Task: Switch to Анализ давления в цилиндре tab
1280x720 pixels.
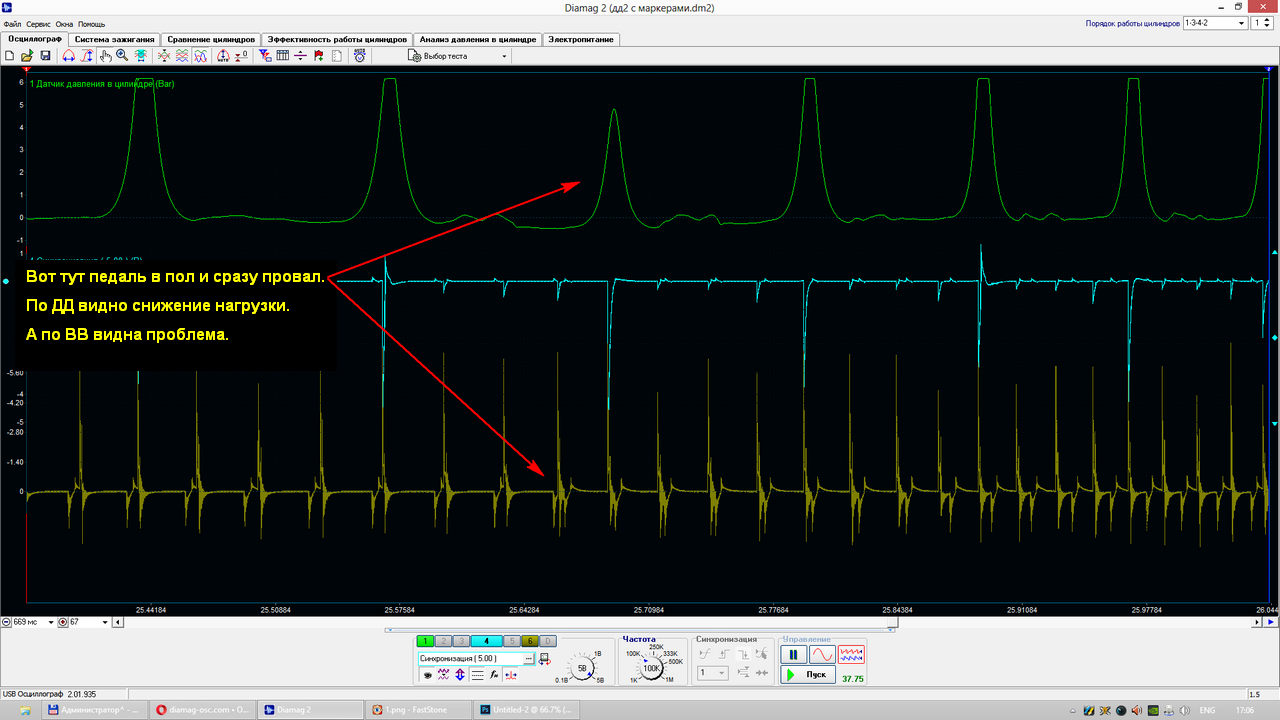Action: point(476,39)
